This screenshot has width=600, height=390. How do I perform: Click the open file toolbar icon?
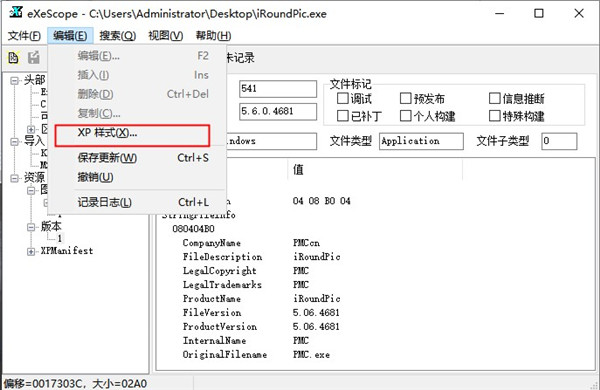tap(13, 58)
